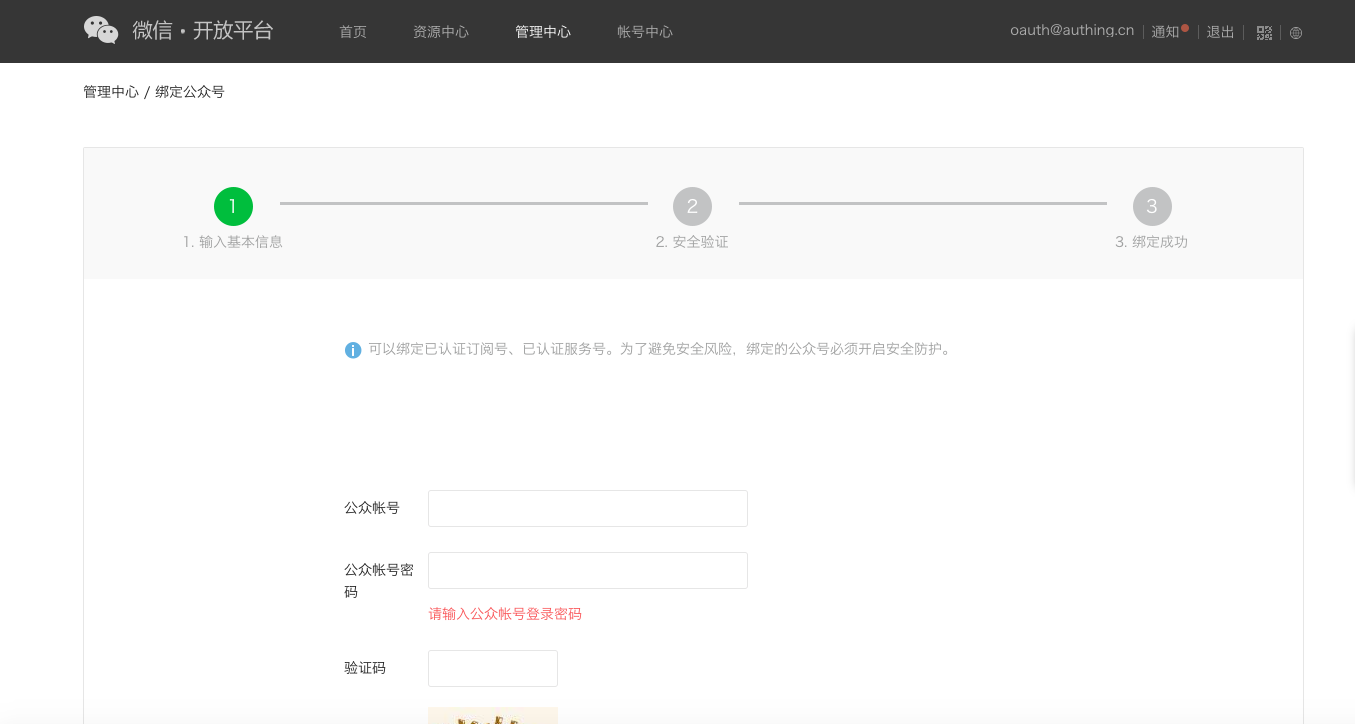Viewport: 1355px width, 724px height.
Task: Click the green step 1 circle
Action: click(x=233, y=206)
